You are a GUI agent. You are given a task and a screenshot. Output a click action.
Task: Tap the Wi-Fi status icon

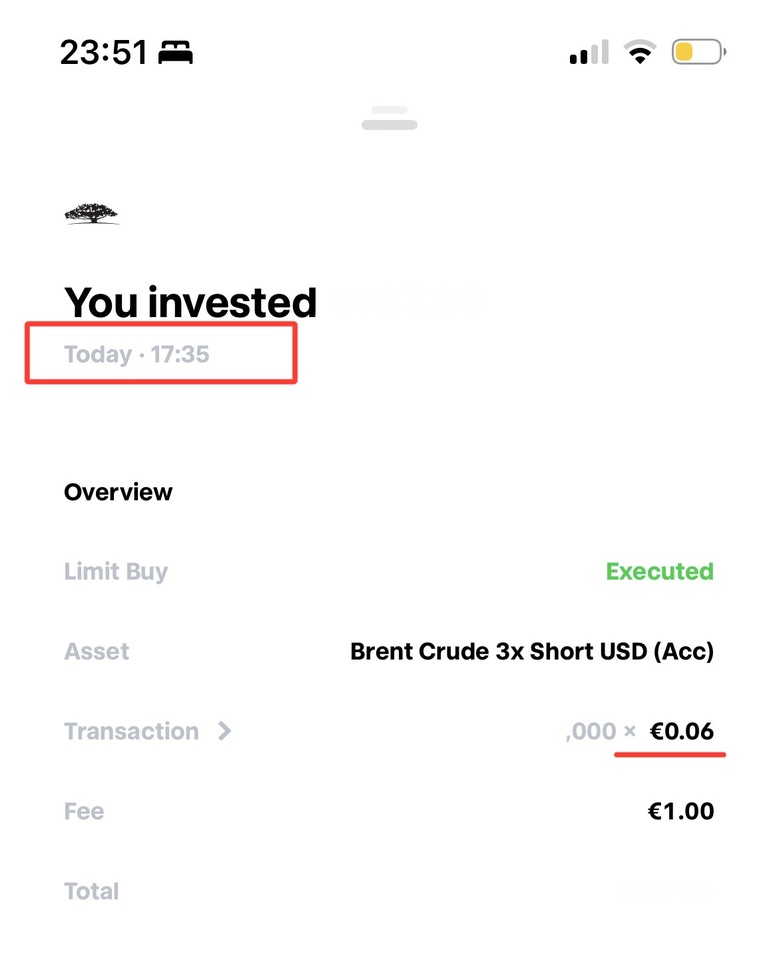pyautogui.click(x=638, y=52)
